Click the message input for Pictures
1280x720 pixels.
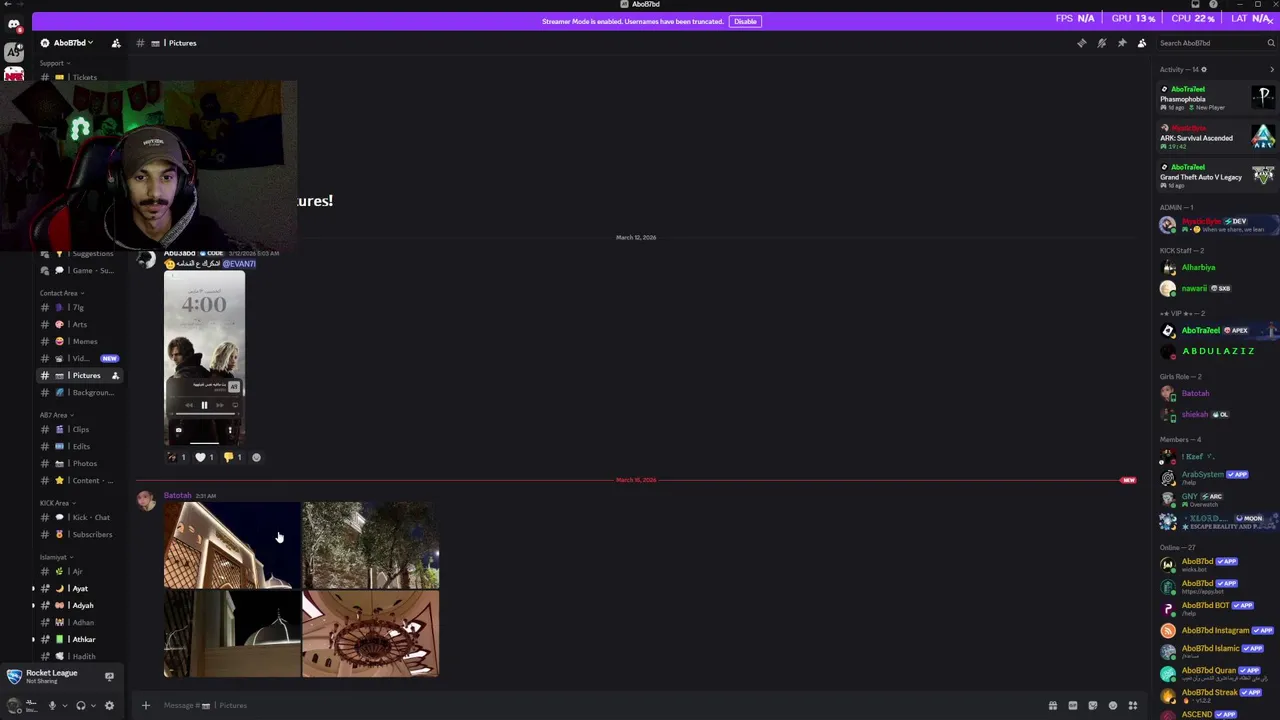(600, 705)
